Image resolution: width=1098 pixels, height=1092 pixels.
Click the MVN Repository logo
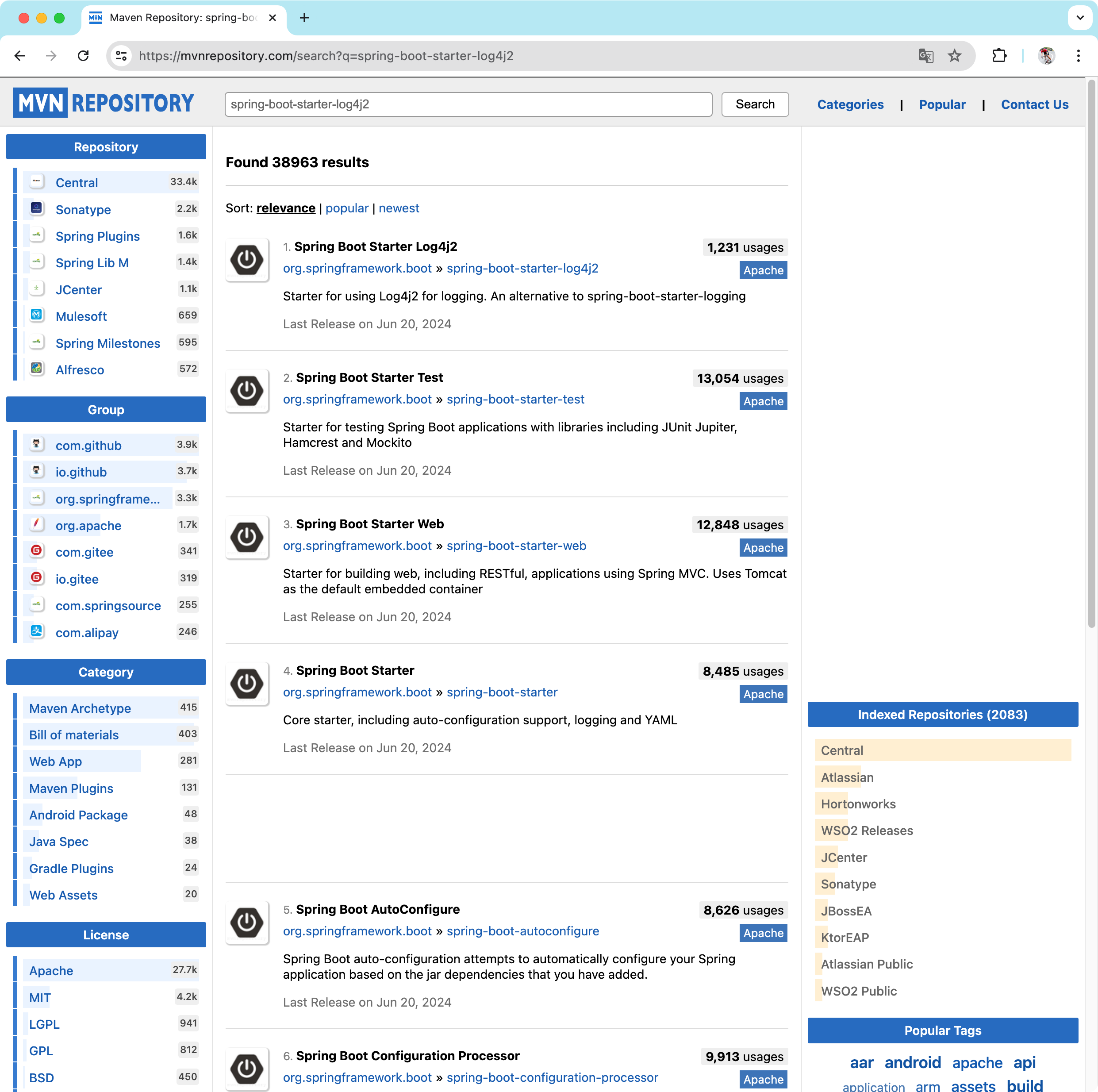104,103
